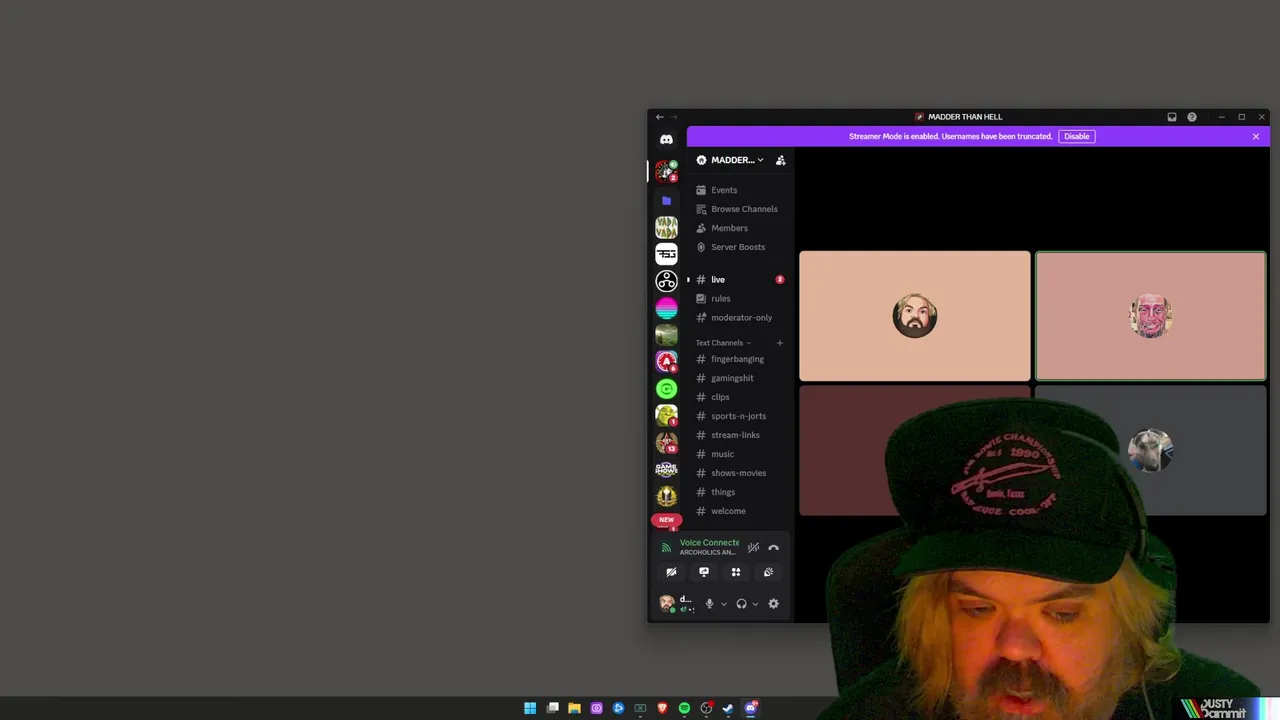The image size is (1280, 720).
Task: Open the purple server folder icon
Action: point(666,200)
